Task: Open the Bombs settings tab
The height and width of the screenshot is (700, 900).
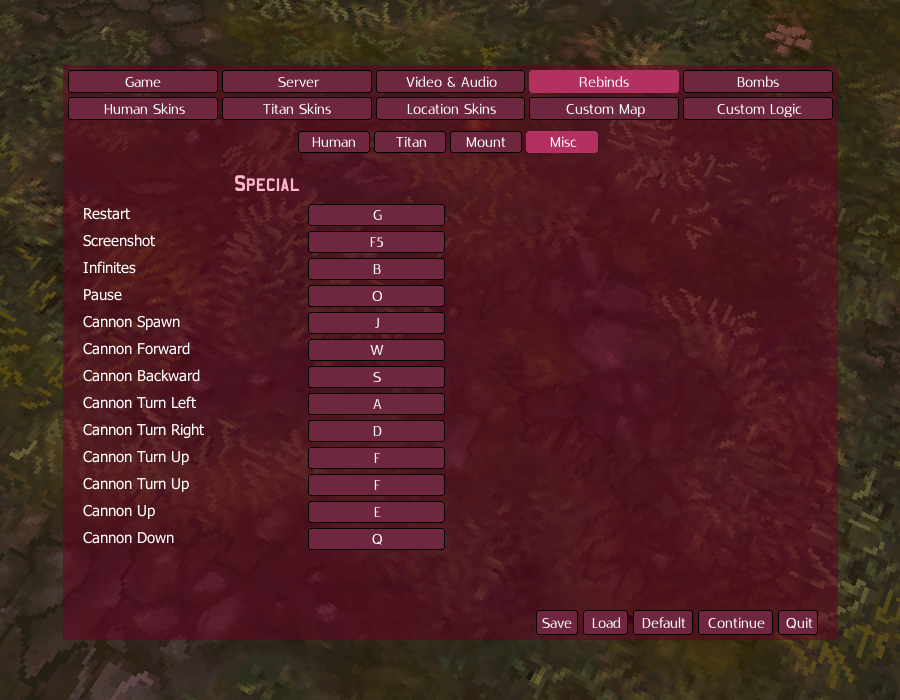Action: click(x=757, y=81)
